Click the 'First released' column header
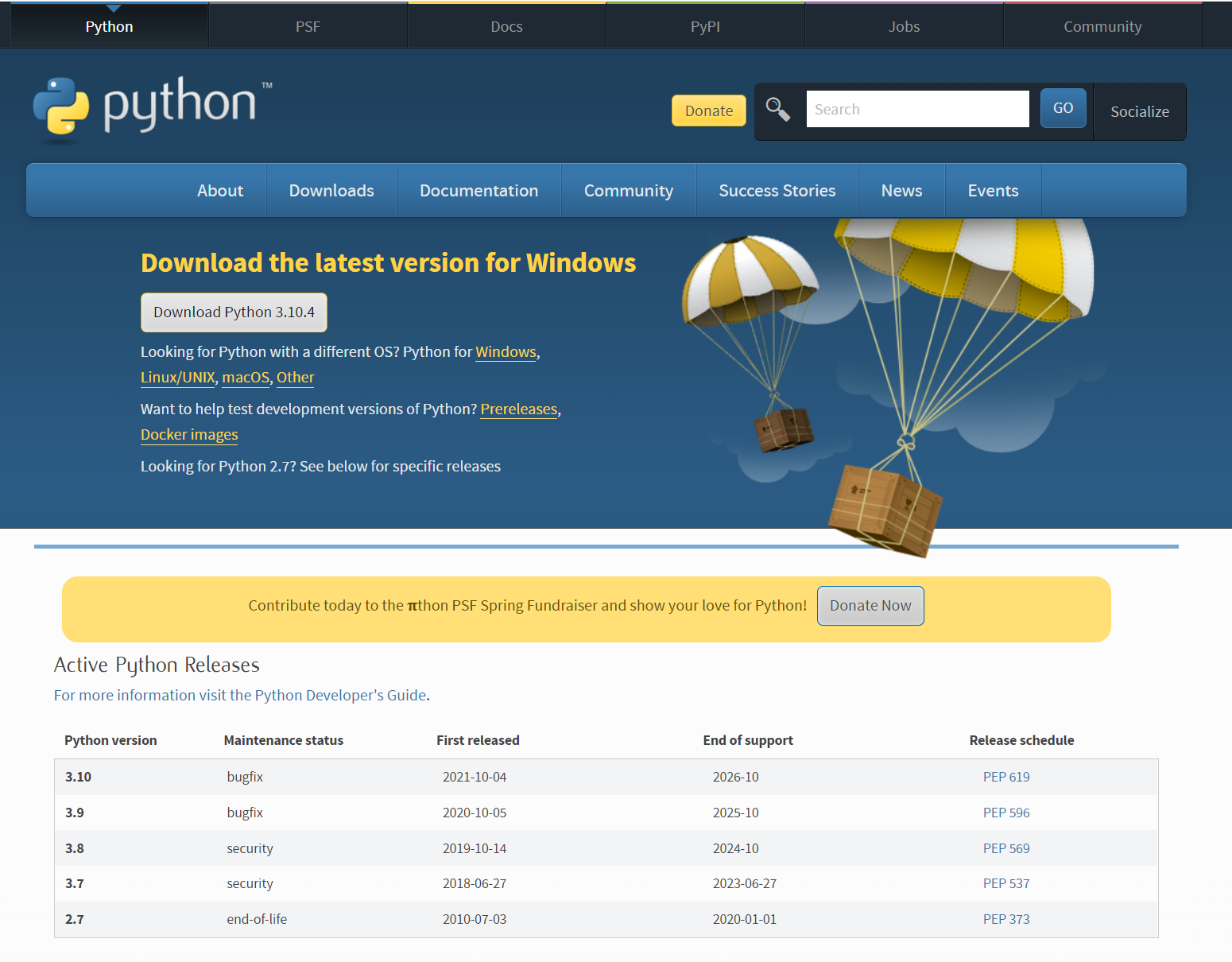Screen dimensions: 1232x962 pos(478,740)
